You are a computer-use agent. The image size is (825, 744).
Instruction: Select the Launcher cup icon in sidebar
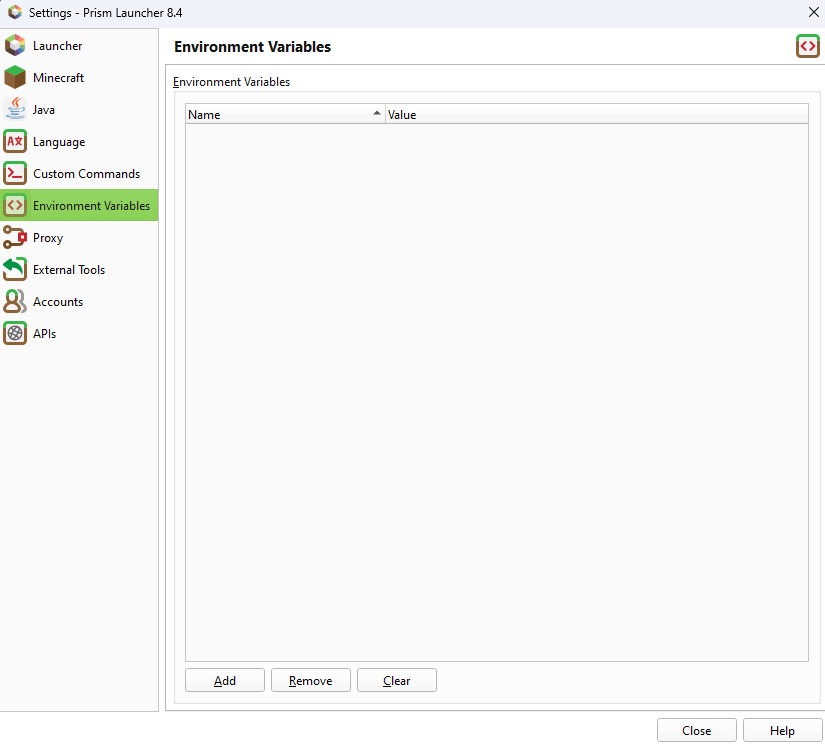(16, 45)
